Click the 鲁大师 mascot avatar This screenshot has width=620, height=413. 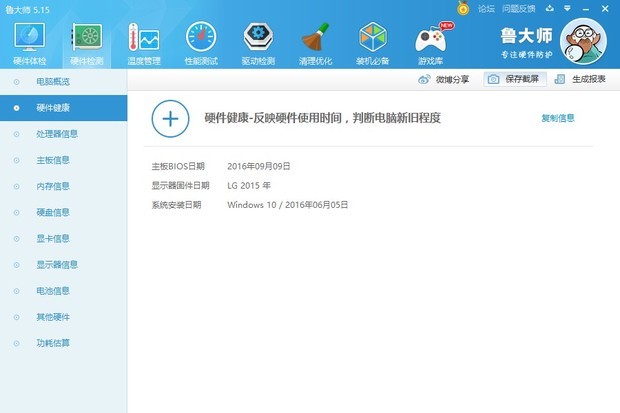tap(583, 41)
